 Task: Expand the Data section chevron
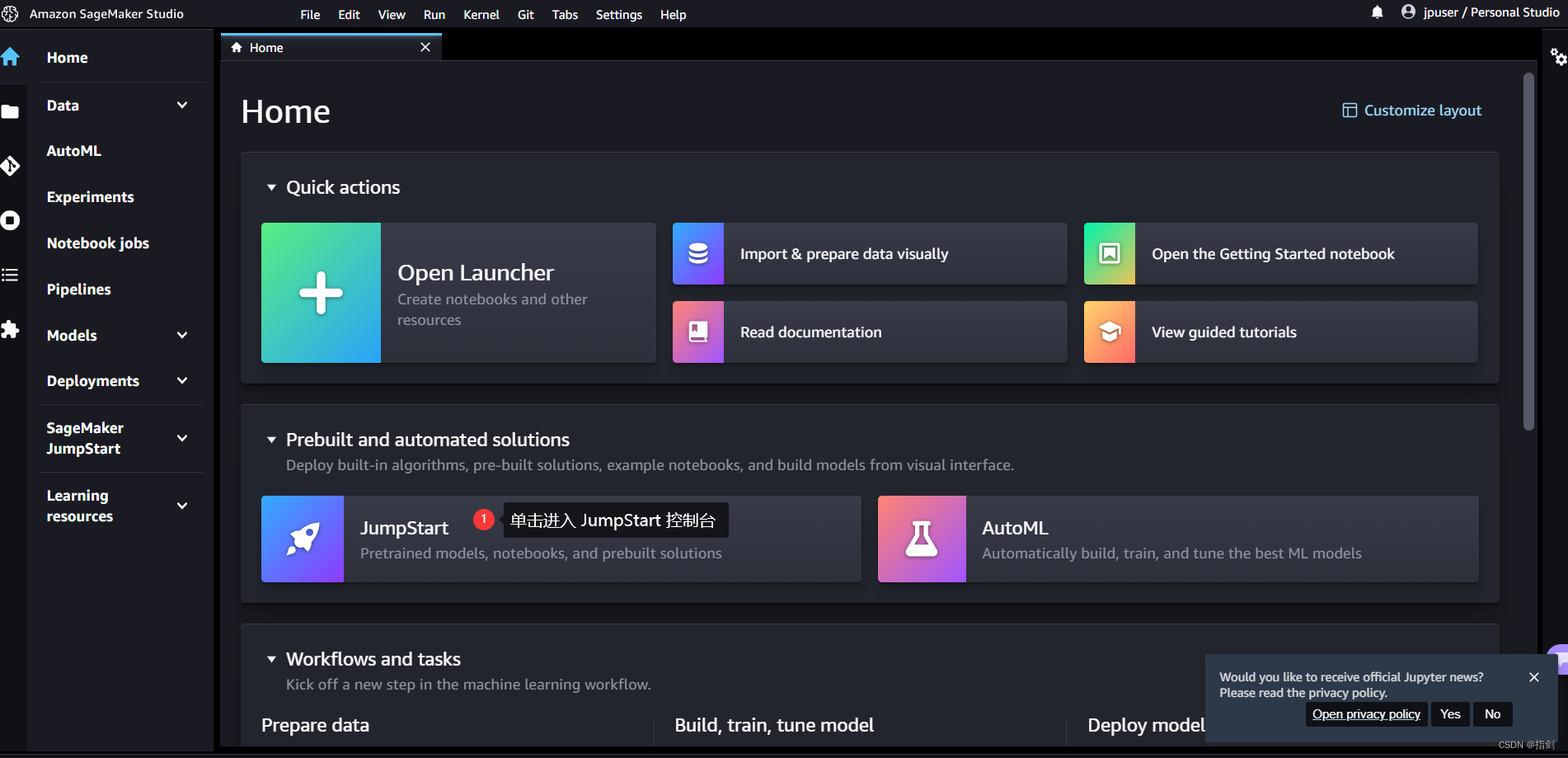182,105
